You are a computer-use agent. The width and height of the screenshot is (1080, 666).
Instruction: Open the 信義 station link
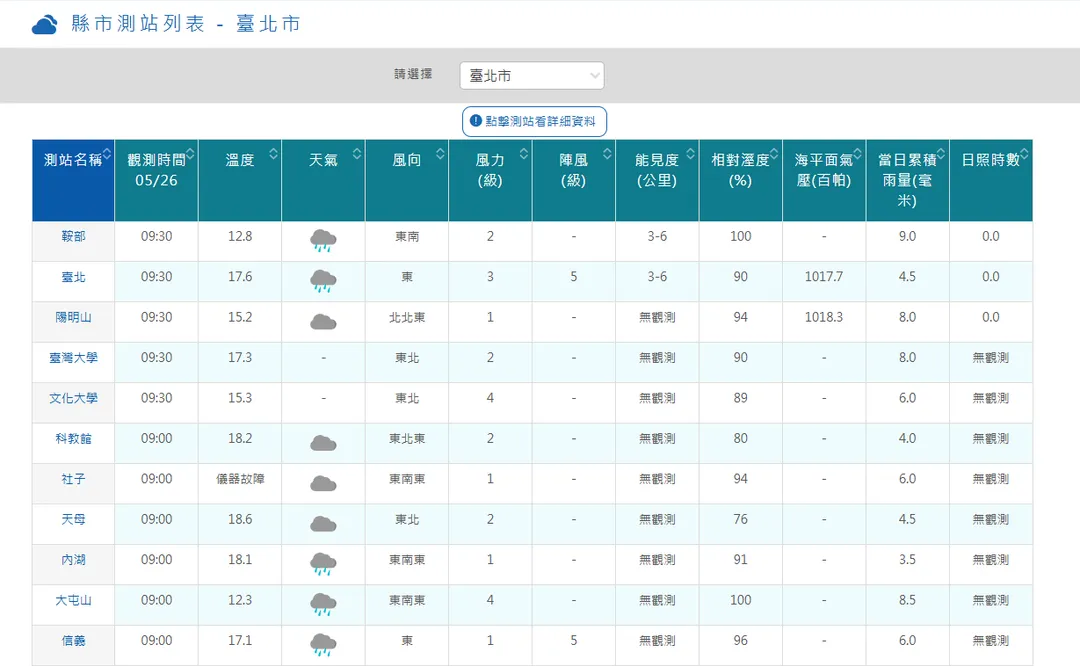pos(73,641)
